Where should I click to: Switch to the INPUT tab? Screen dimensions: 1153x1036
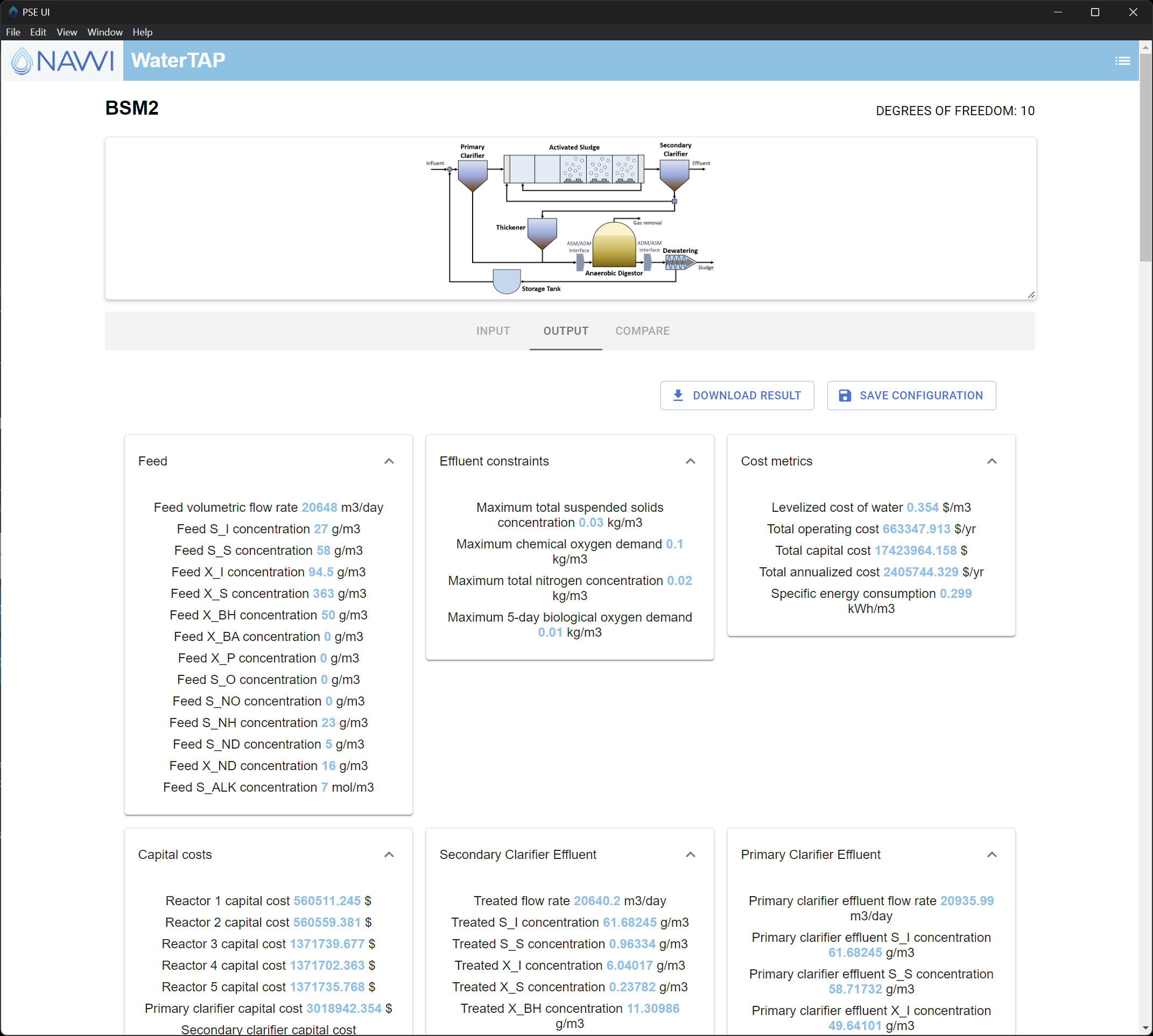(493, 331)
